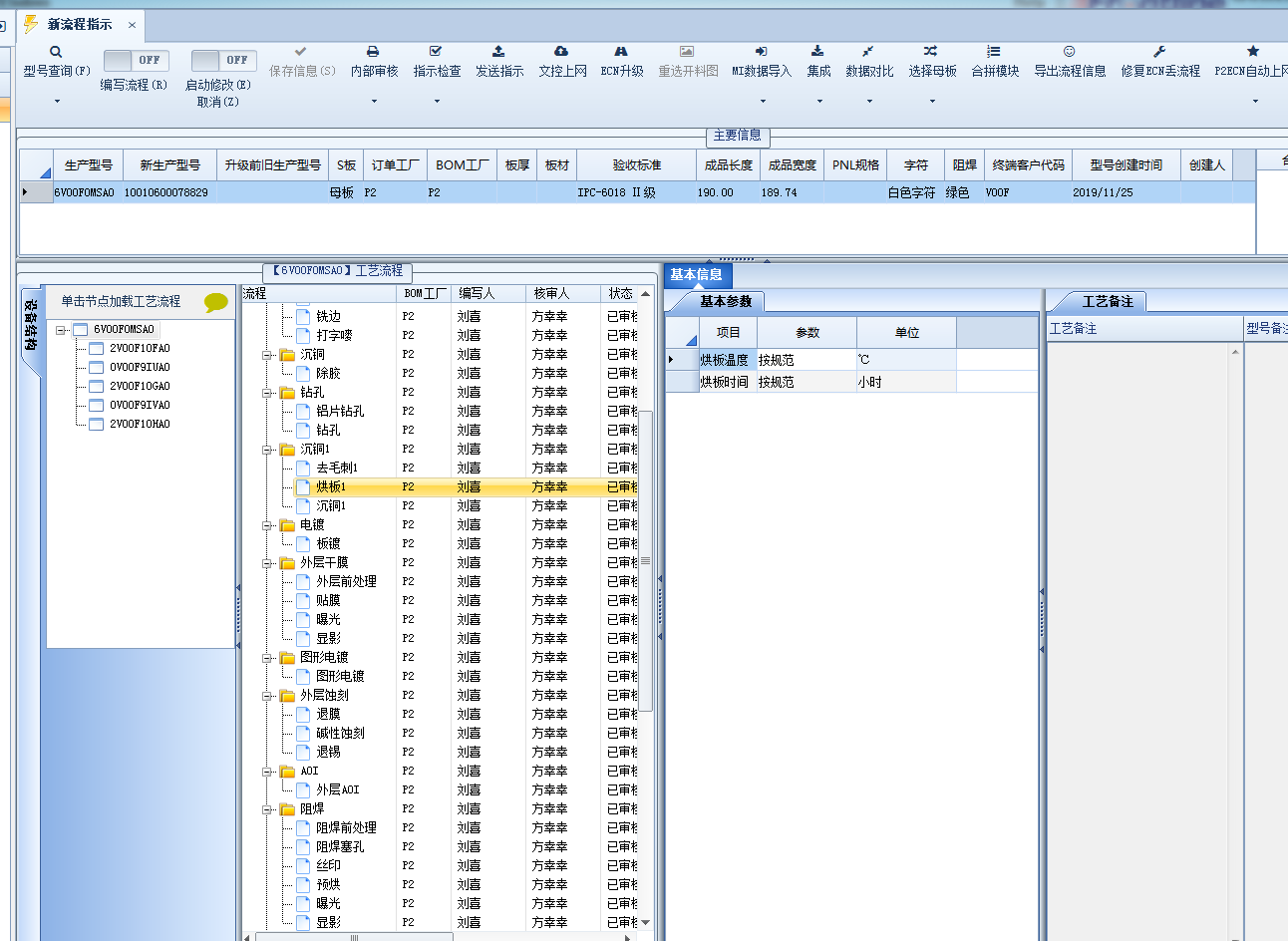Click the 生产型号 column header
This screenshot has width=1288, height=941.
89,165
